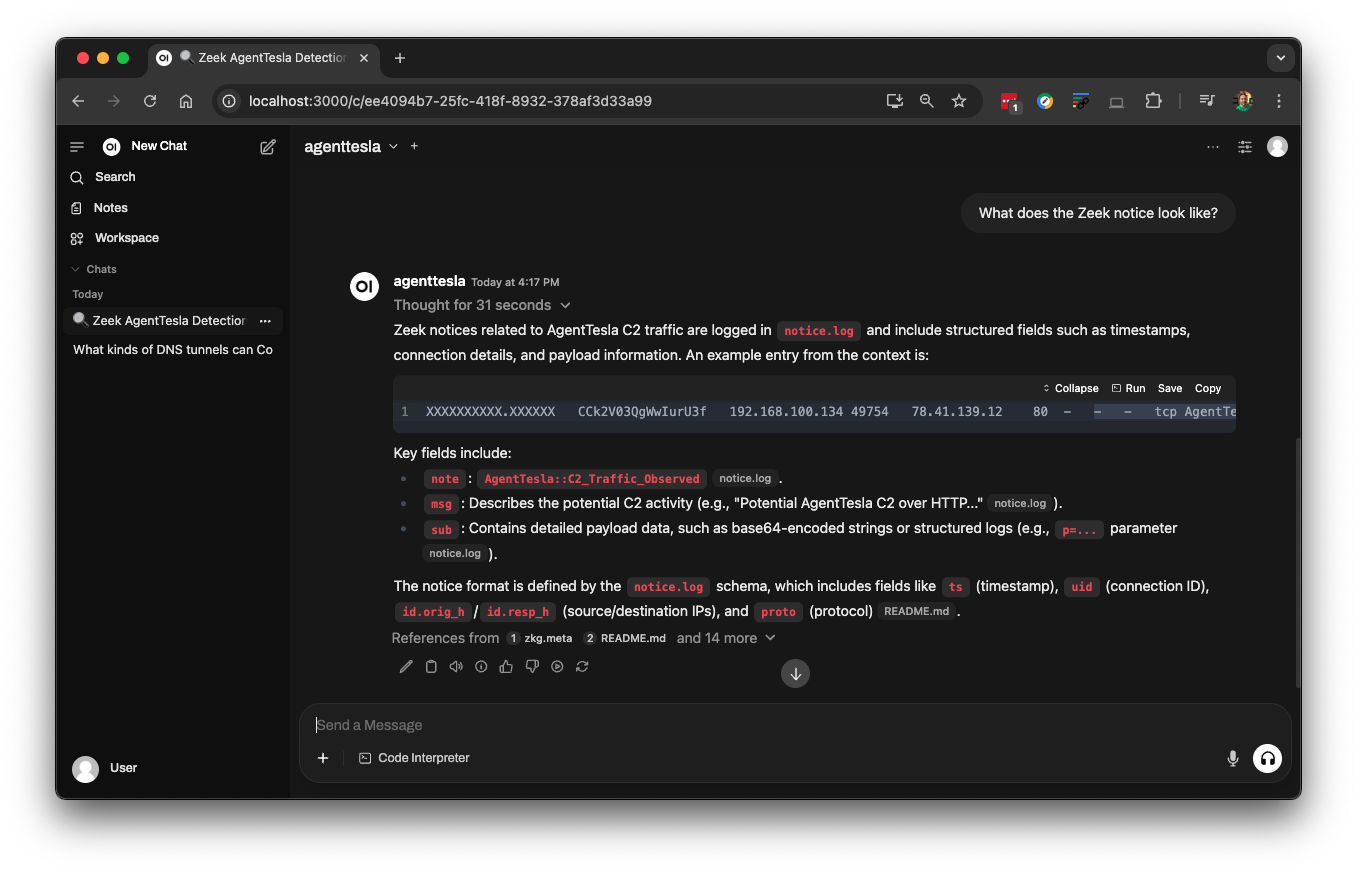
Task: Copy the response with the clipboard icon
Action: pyautogui.click(x=431, y=667)
